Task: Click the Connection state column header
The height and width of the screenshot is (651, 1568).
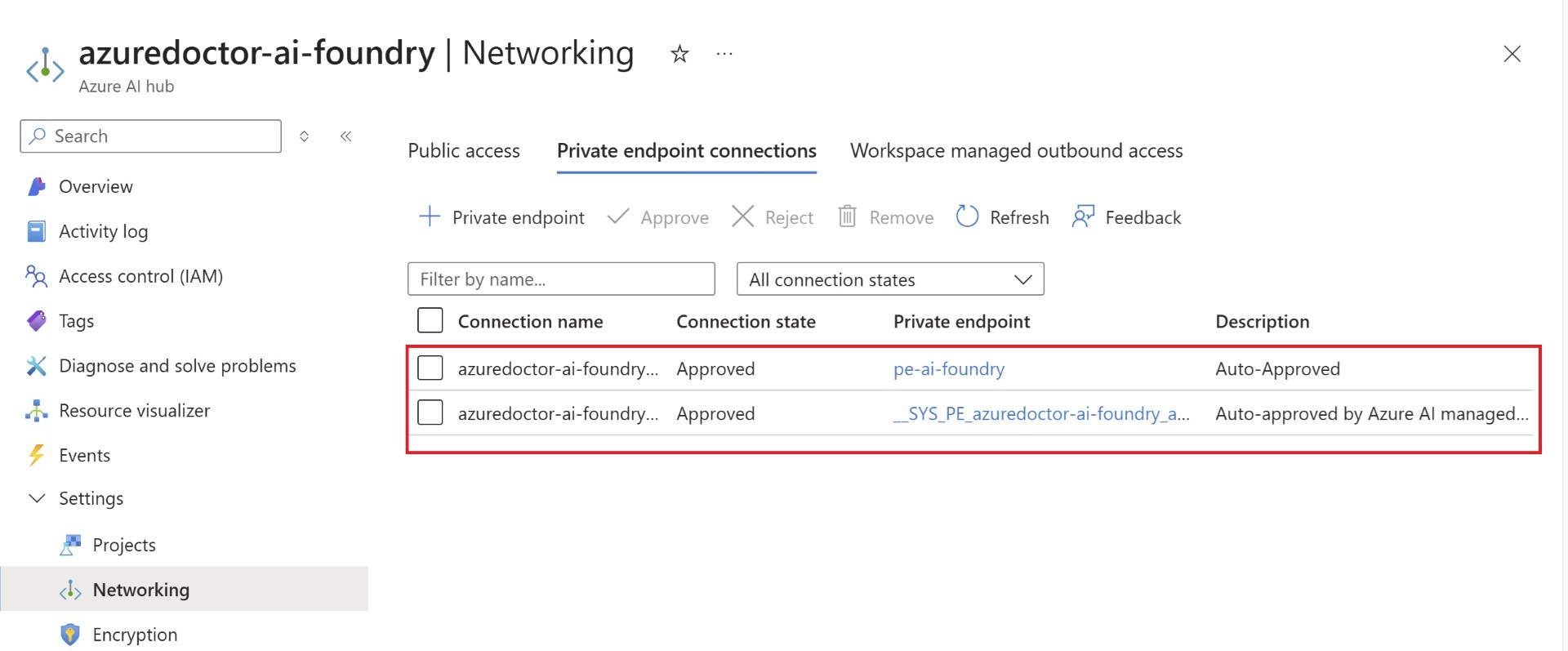Action: 746,322
